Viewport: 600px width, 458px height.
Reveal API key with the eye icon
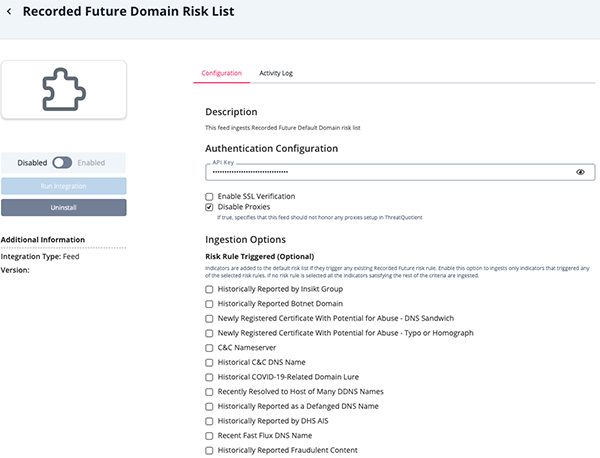(580, 172)
